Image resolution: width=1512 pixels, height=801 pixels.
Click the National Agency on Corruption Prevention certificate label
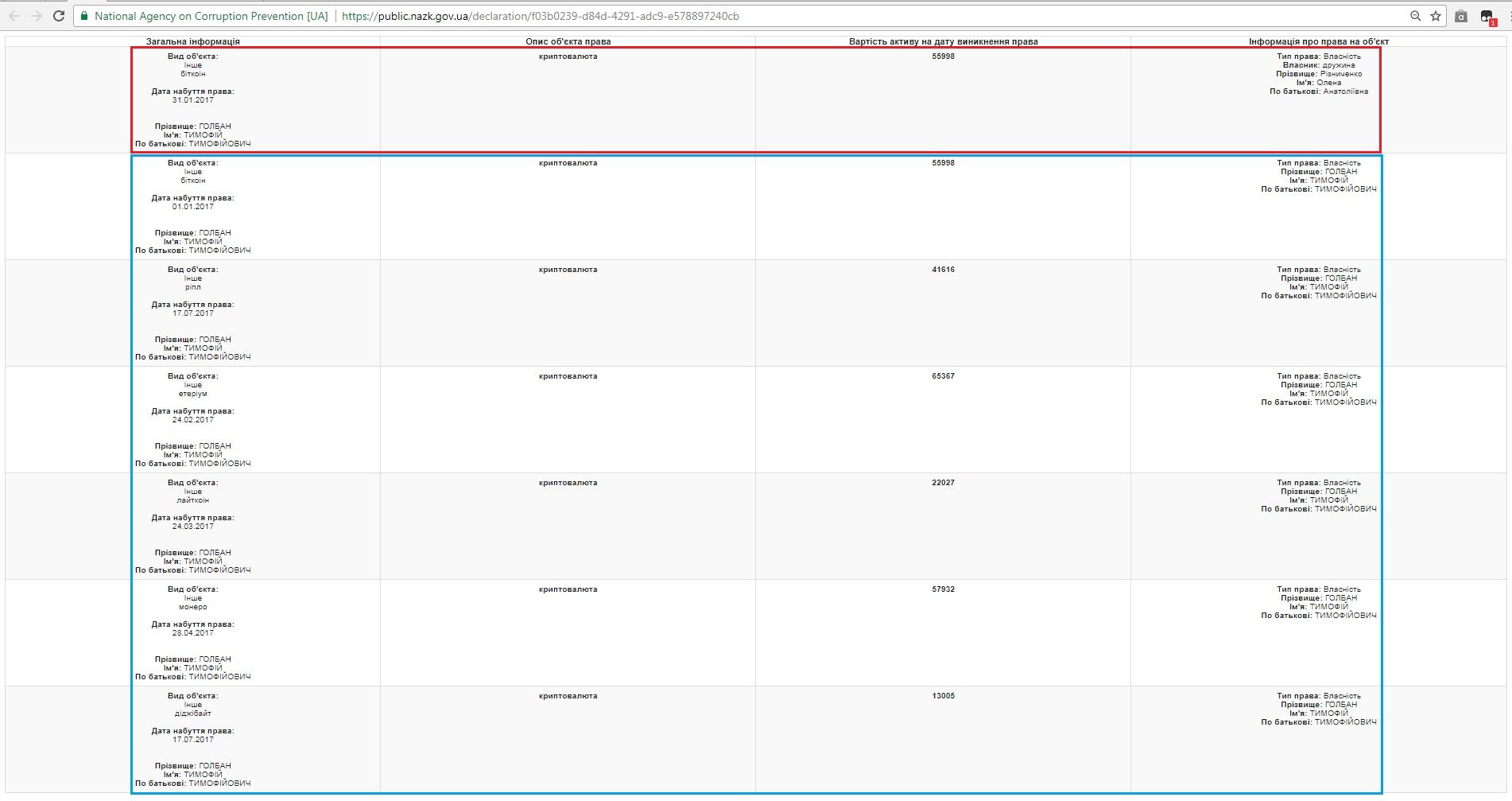pos(211,16)
